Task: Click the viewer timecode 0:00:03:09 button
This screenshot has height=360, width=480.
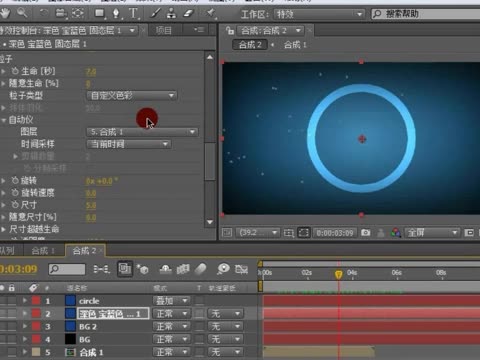Action: pos(335,233)
